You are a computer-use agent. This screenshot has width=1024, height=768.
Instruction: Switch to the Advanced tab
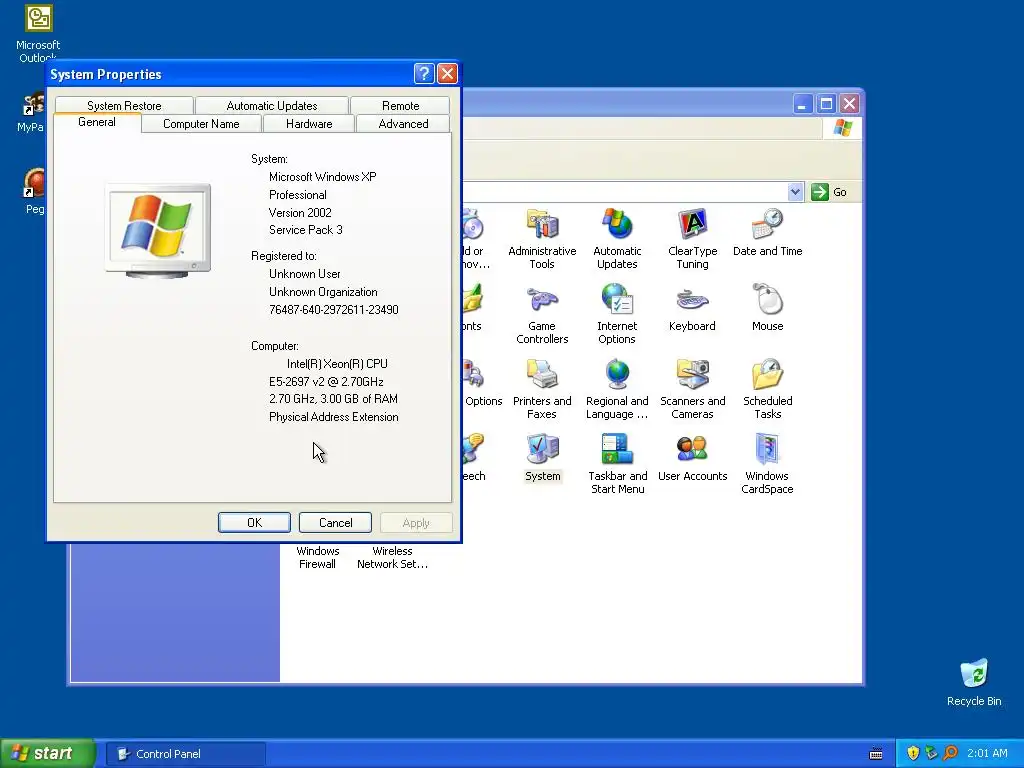tap(404, 123)
